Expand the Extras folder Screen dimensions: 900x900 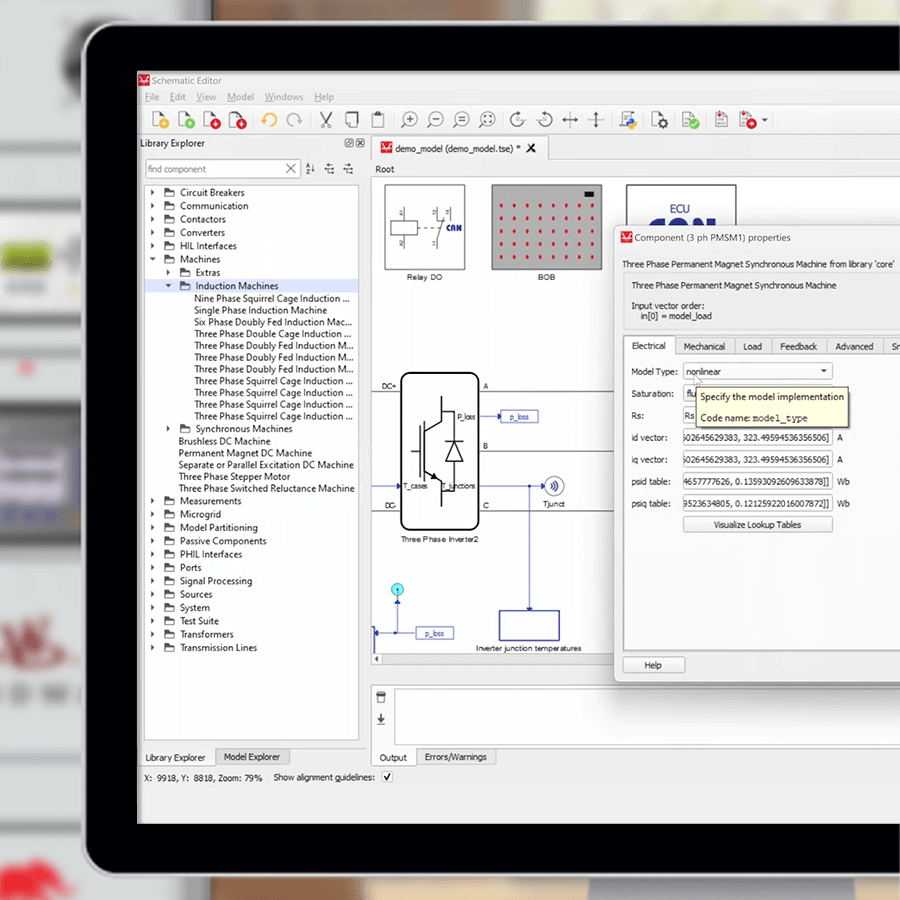pos(168,273)
